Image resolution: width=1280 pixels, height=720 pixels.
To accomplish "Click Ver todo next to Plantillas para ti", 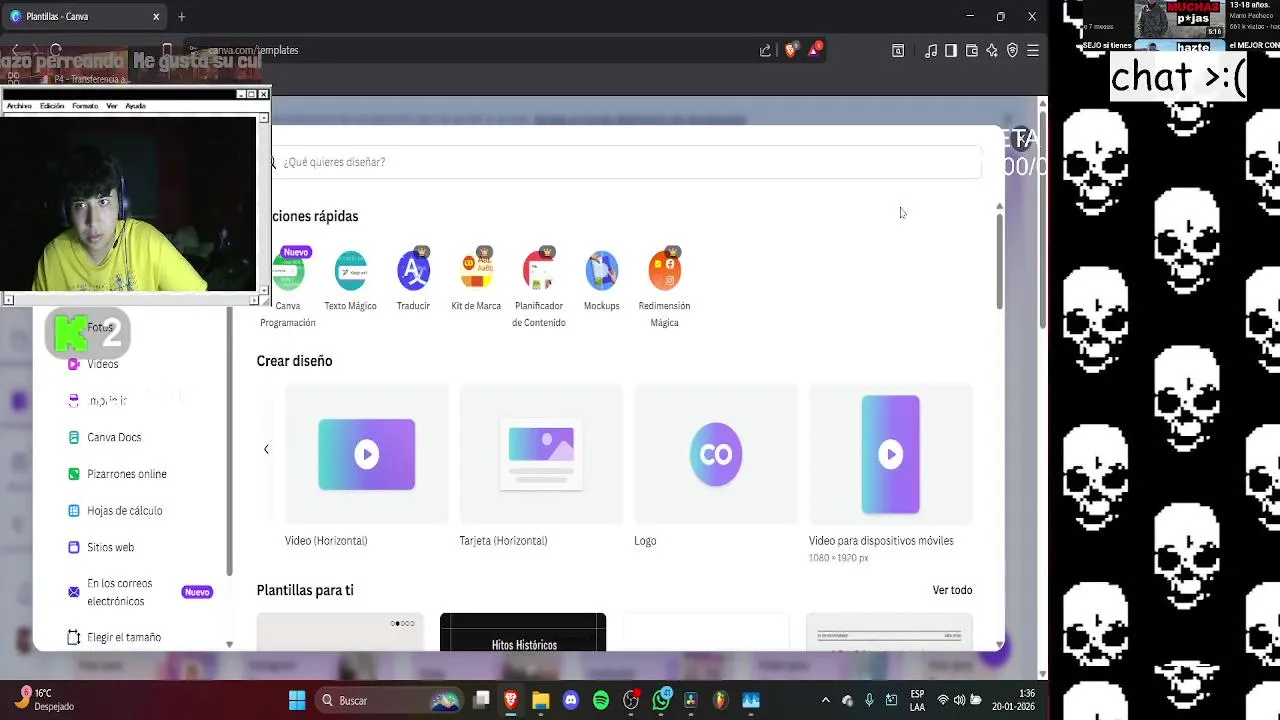I will [952, 590].
